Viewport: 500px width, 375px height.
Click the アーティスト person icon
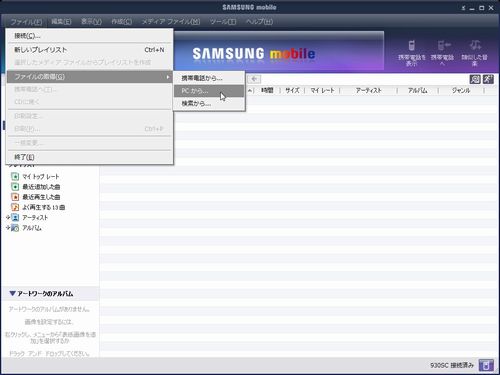point(15,218)
